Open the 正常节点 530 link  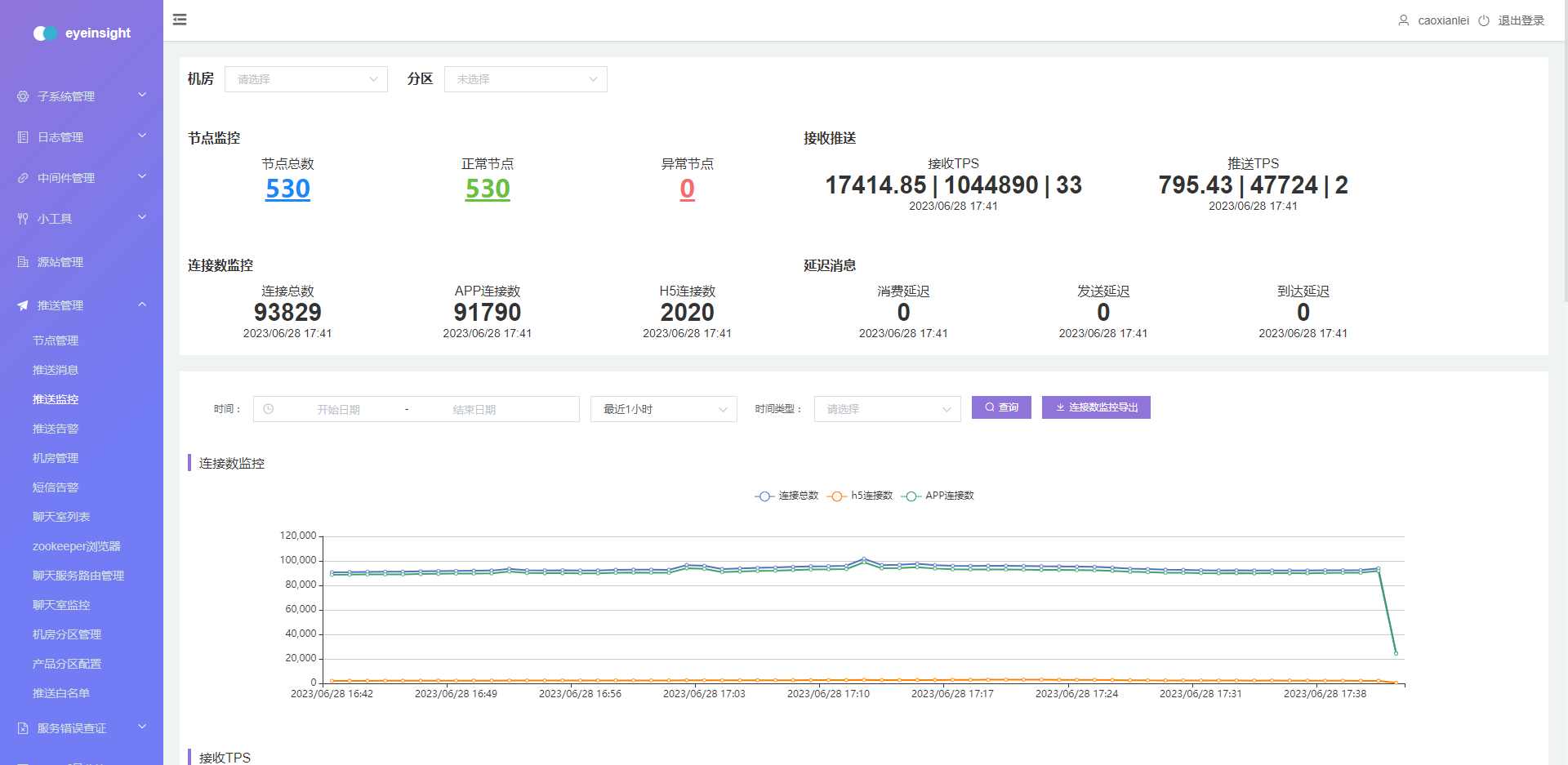[488, 189]
